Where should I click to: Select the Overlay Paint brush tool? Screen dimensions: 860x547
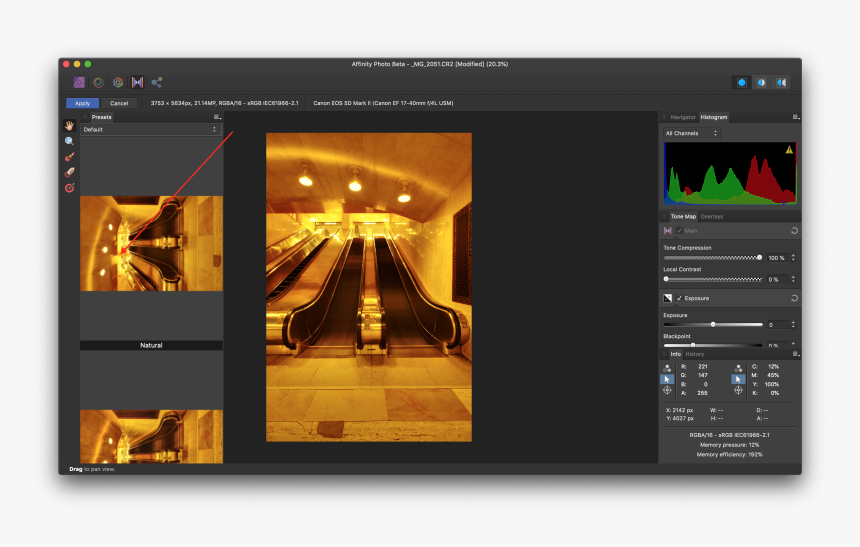coord(70,157)
